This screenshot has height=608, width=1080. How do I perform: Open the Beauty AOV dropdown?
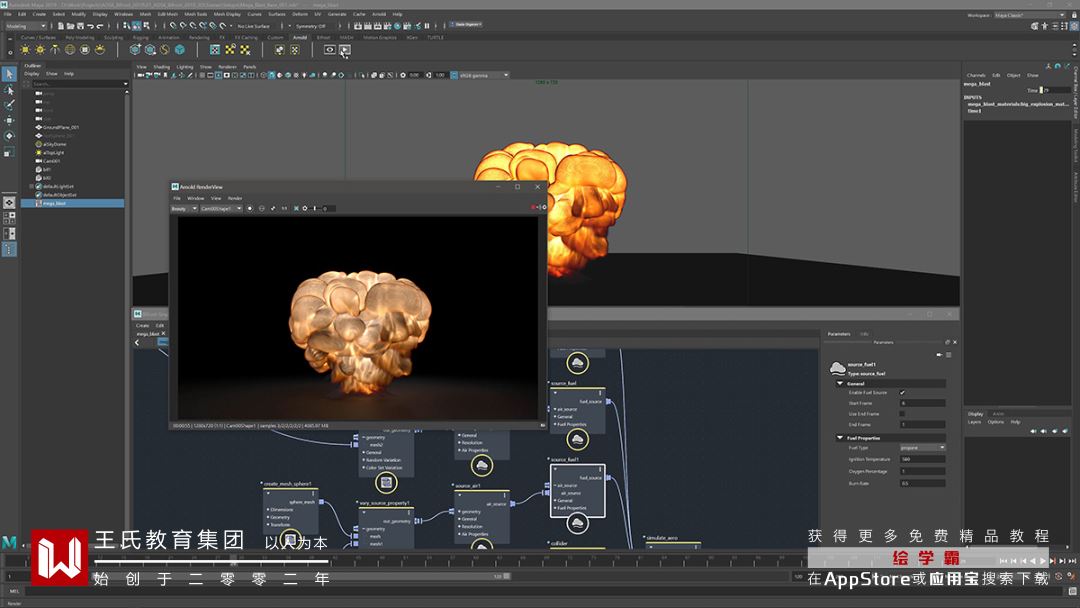[184, 208]
